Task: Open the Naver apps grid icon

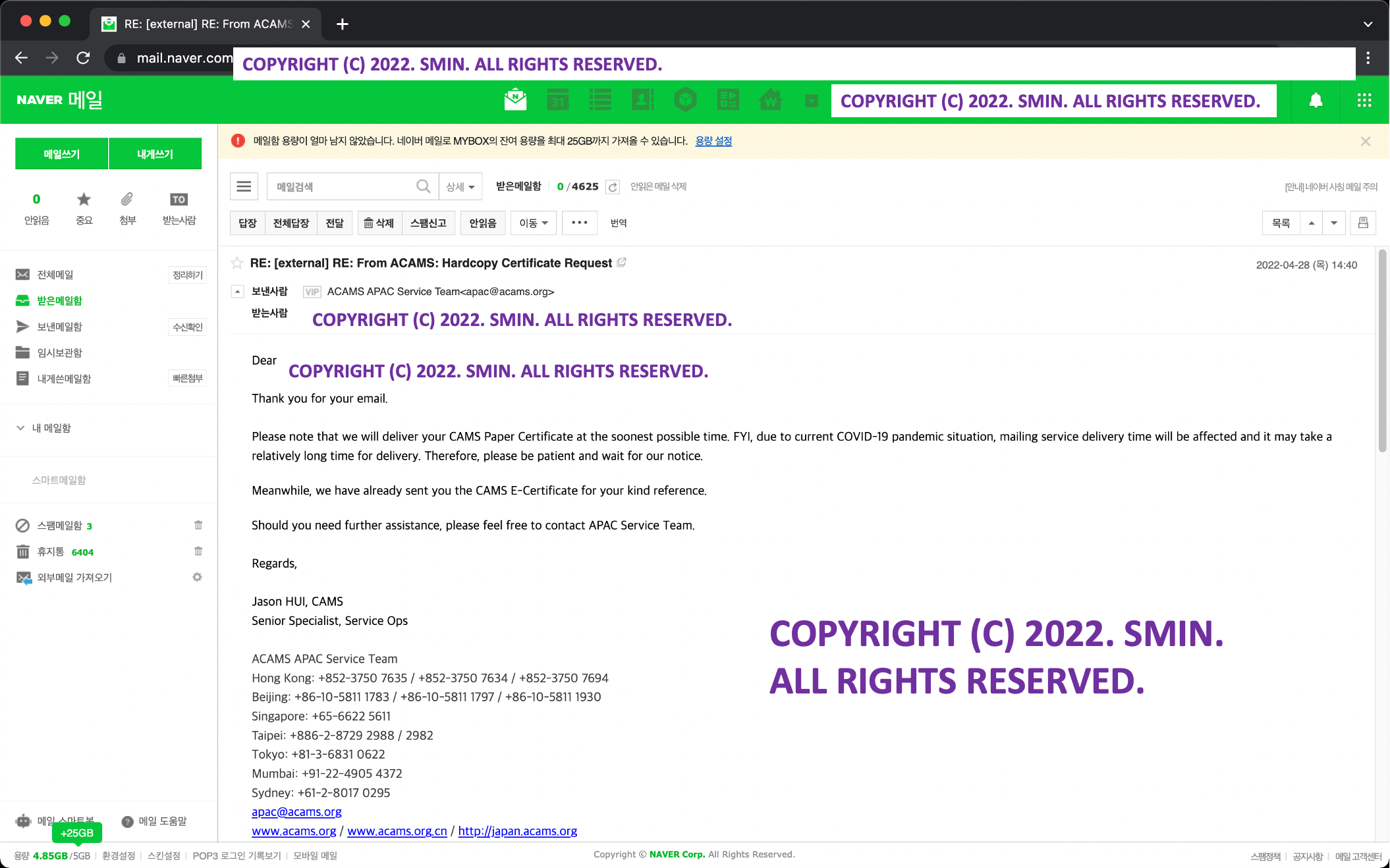Action: point(1364,100)
